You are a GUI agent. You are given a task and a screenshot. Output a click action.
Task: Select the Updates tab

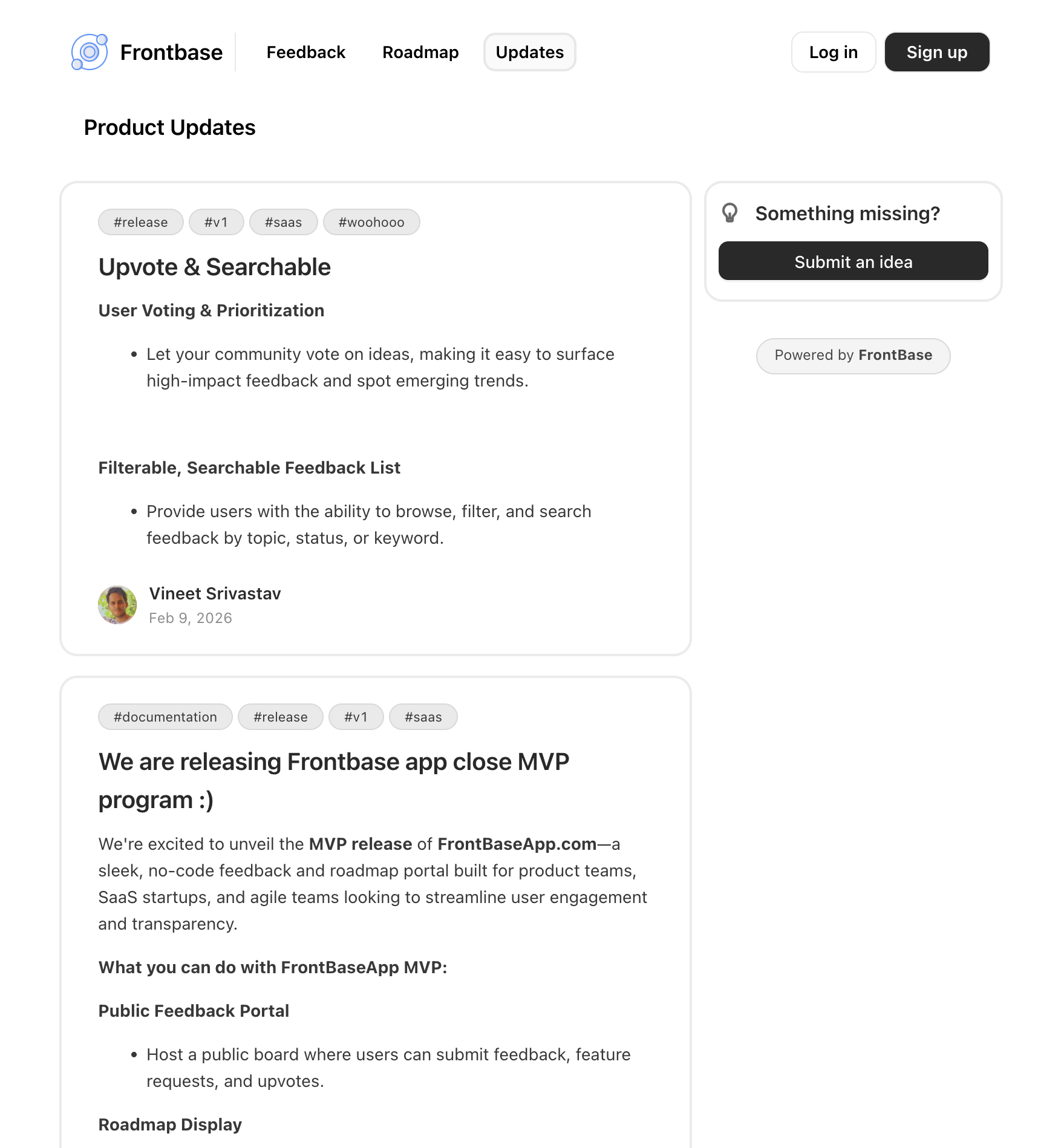[529, 53]
